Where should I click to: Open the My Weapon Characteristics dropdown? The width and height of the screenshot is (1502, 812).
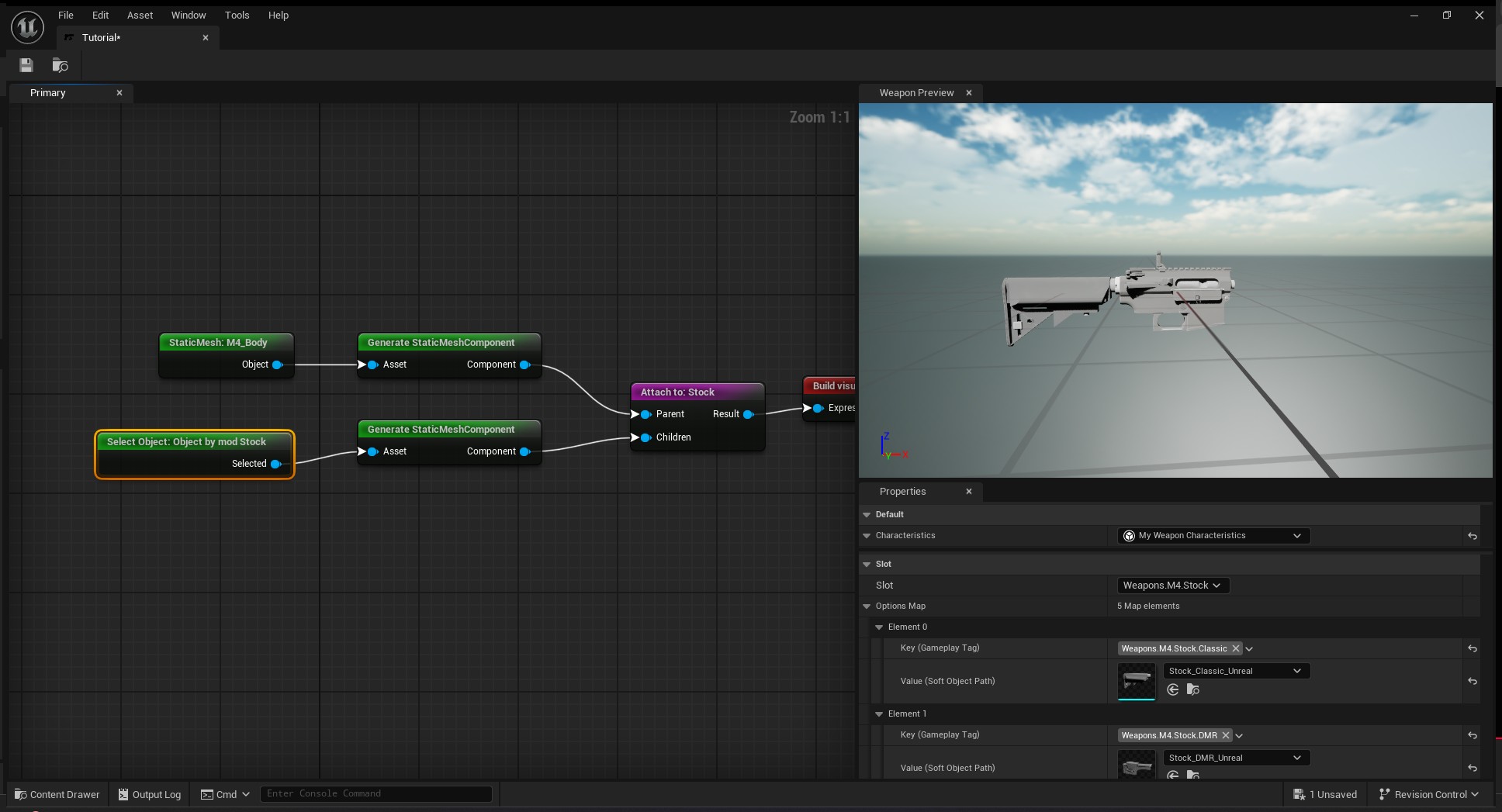tap(1213, 536)
